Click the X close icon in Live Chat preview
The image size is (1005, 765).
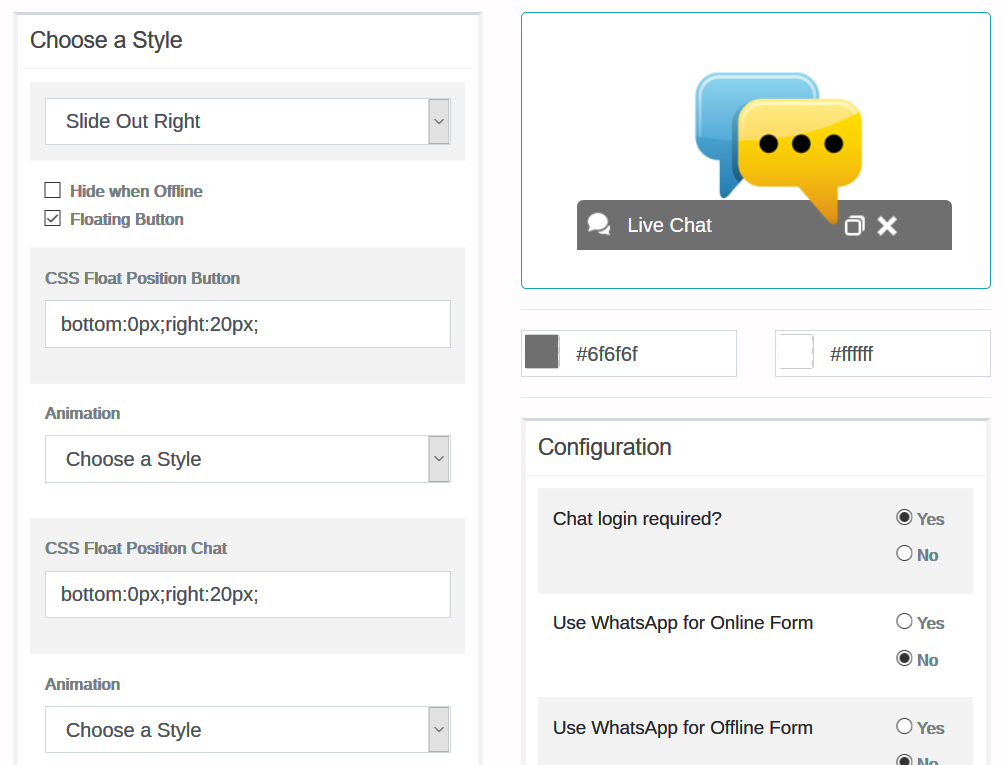pyautogui.click(x=887, y=226)
